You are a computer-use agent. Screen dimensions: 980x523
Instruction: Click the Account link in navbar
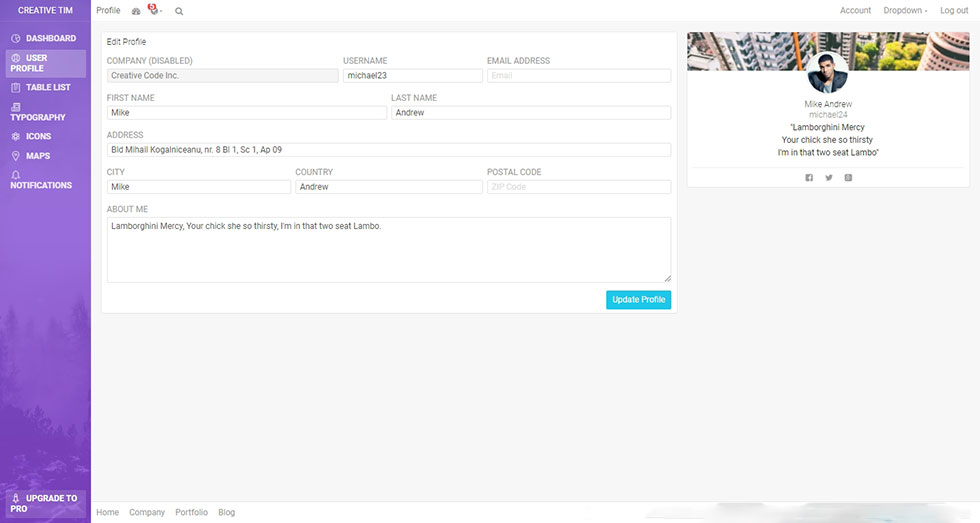[855, 11]
